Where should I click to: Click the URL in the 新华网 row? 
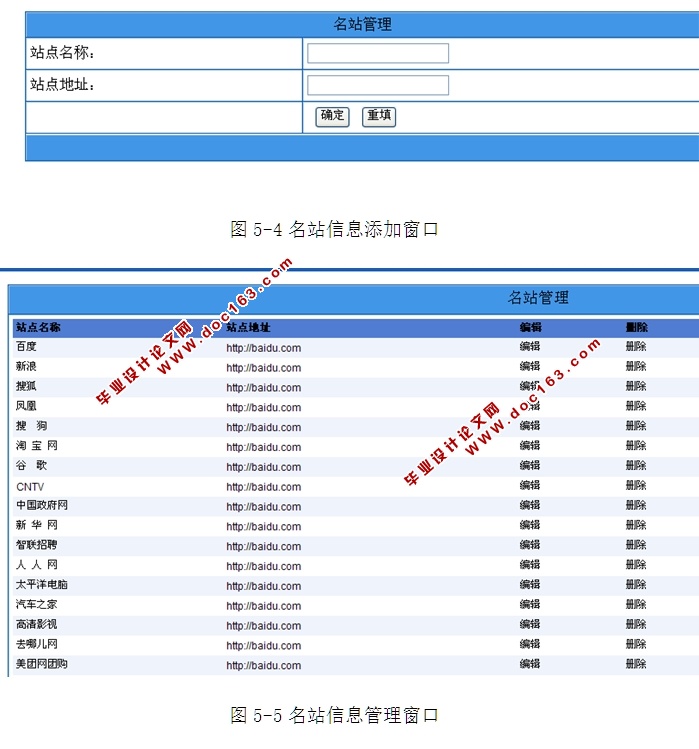(x=264, y=527)
